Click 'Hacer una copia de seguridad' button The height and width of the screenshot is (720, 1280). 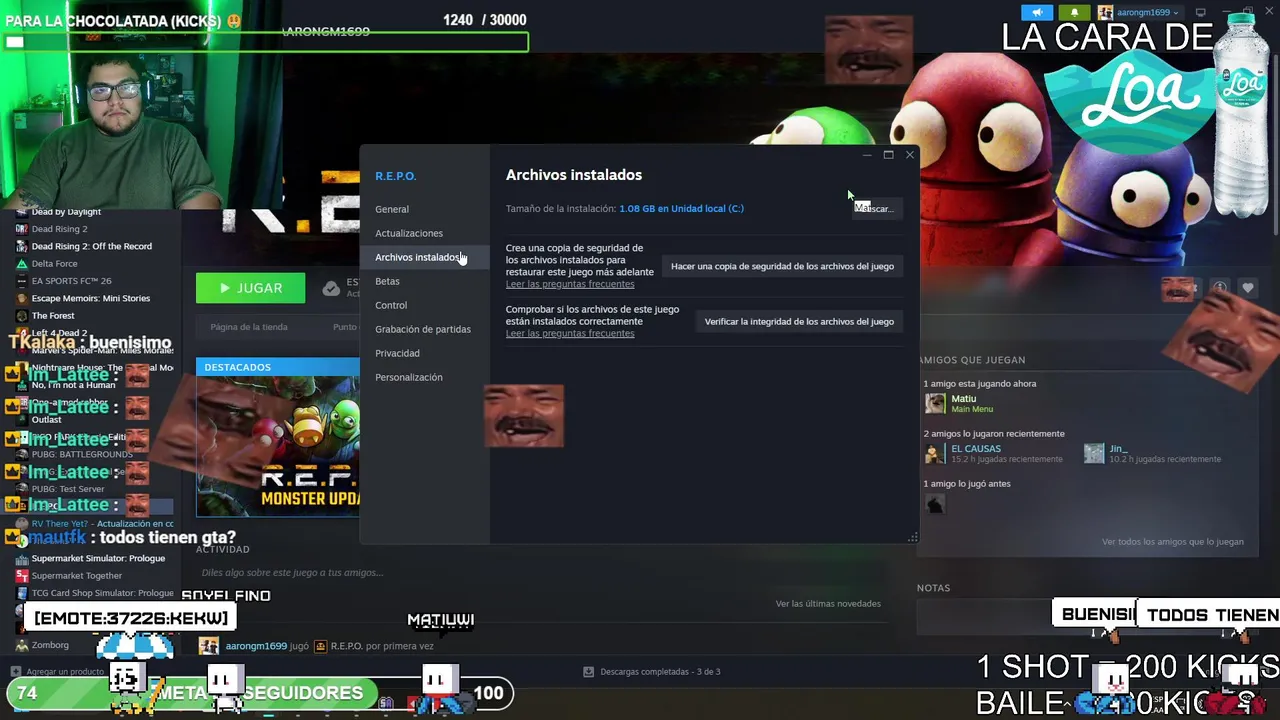[782, 266]
